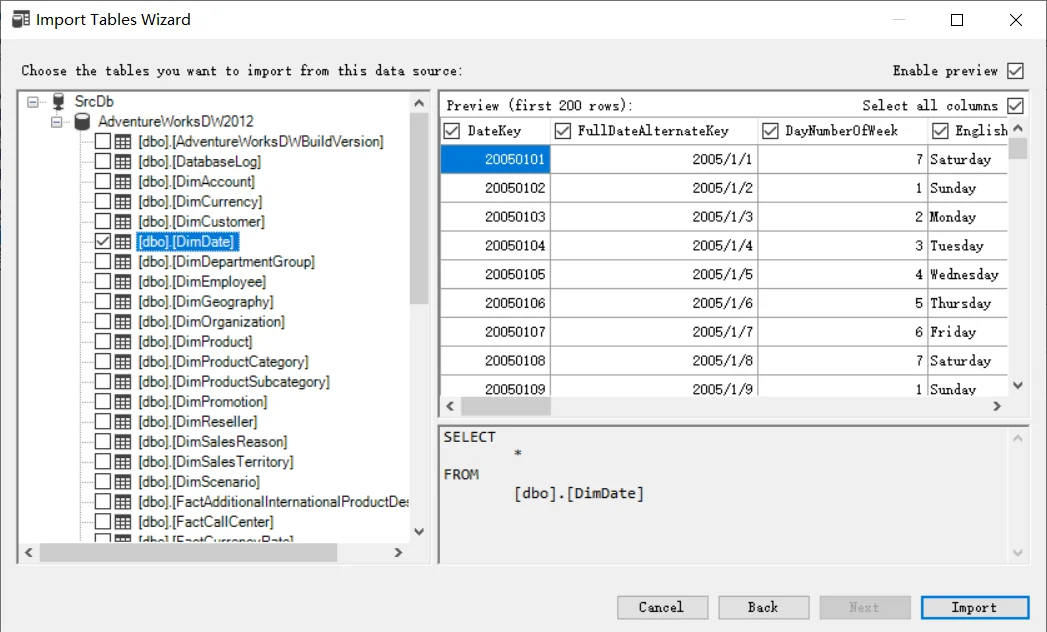Click the Import button
Viewport: 1047px width, 632px height.
[975, 607]
